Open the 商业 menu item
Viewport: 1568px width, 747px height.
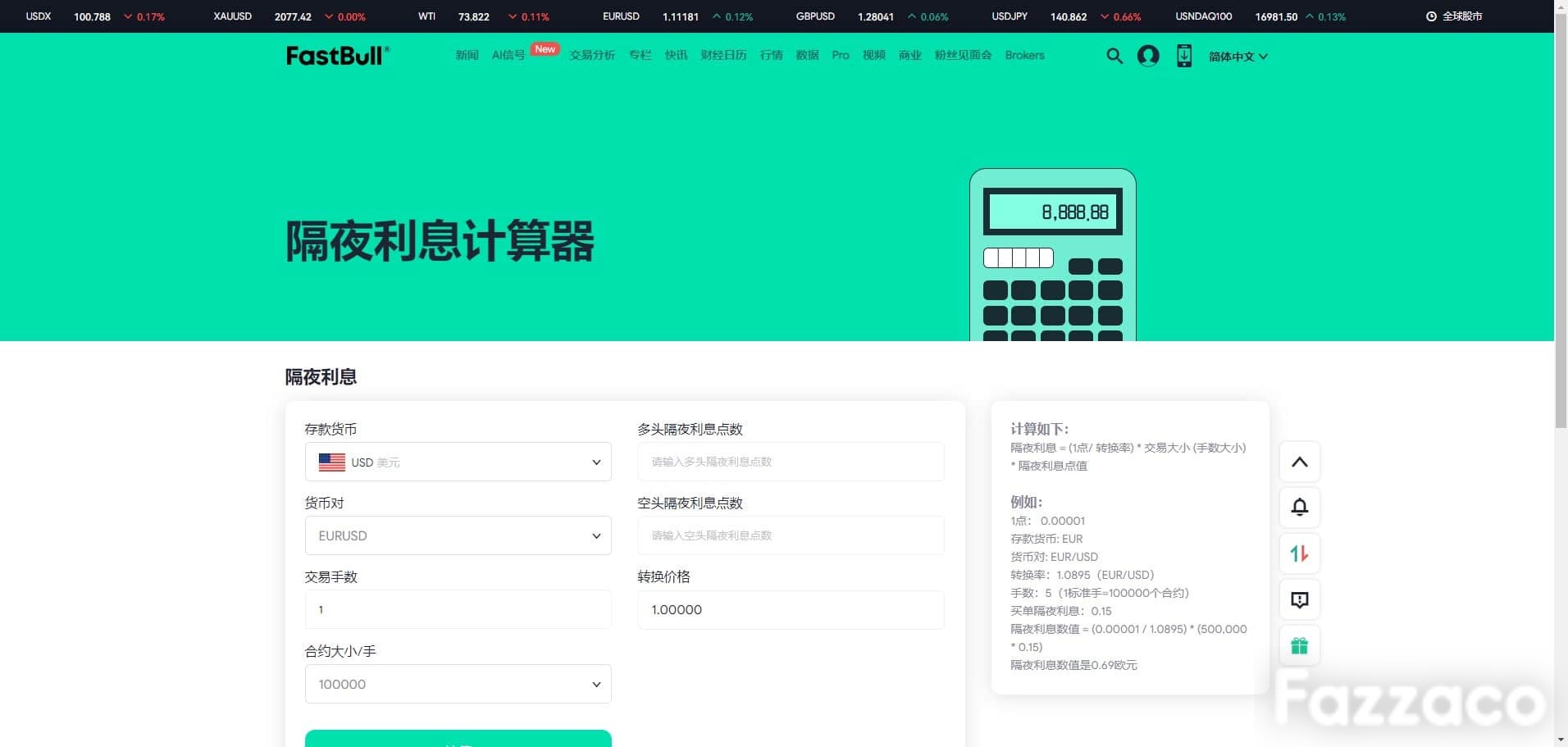(909, 55)
